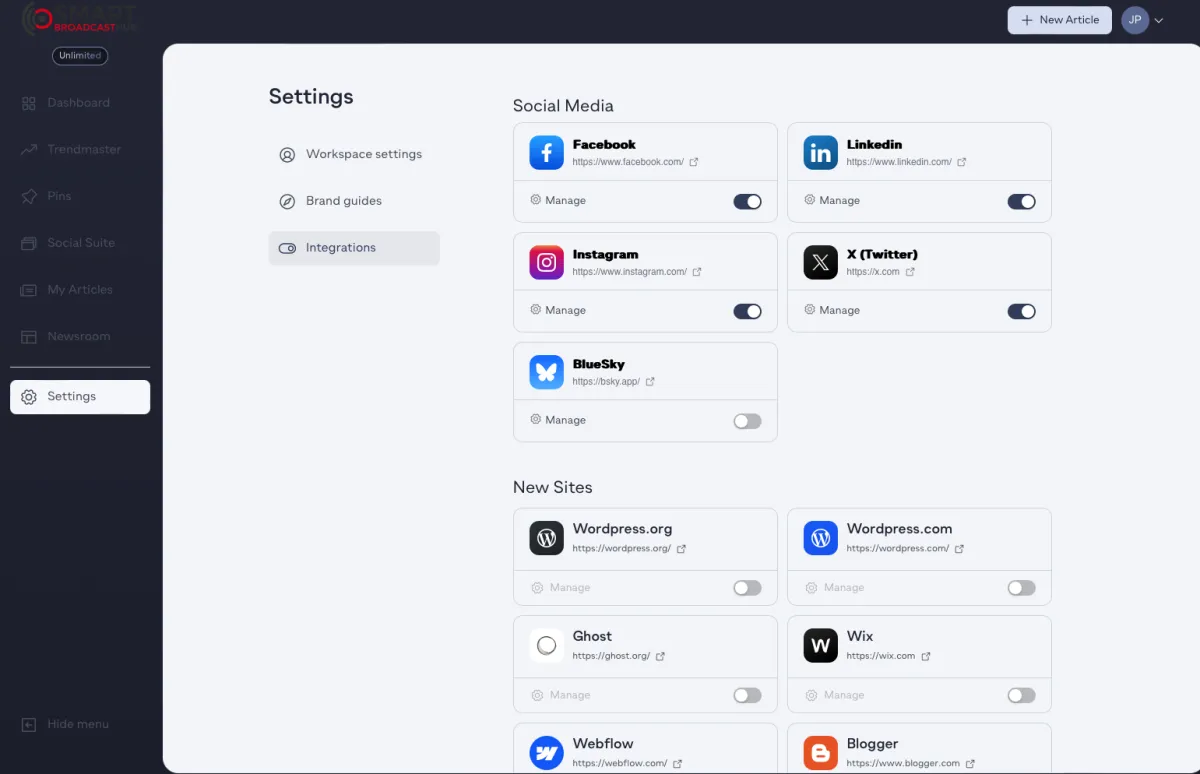Open Workspace settings tab
The height and width of the screenshot is (774, 1200).
tap(354, 155)
